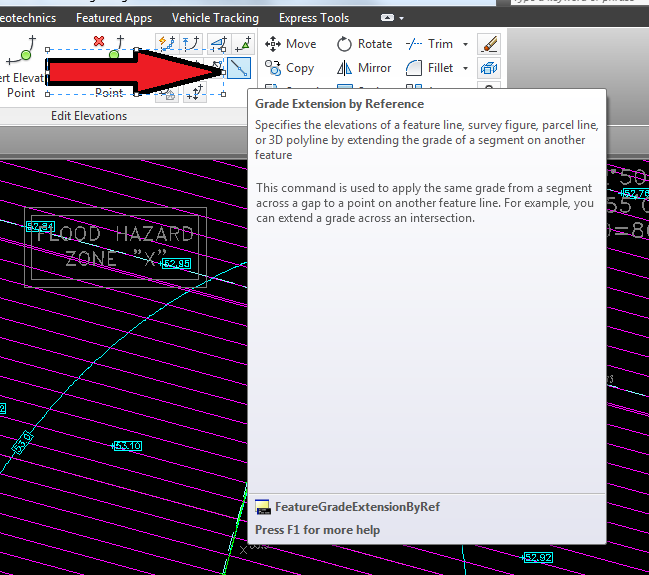Click the Edit Elevations panel title
The image size is (649, 575).
point(89,116)
